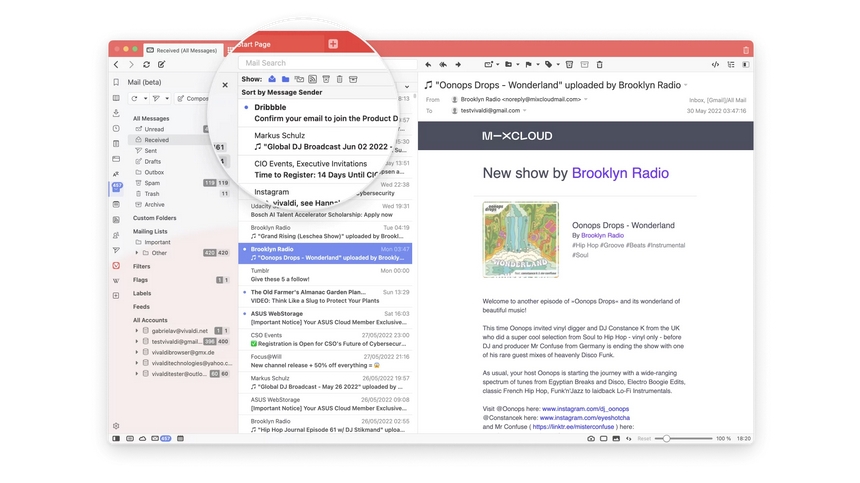Image resolution: width=860 pixels, height=483 pixels.
Task: Toggle Show archived messages filter
Action: pos(353,79)
